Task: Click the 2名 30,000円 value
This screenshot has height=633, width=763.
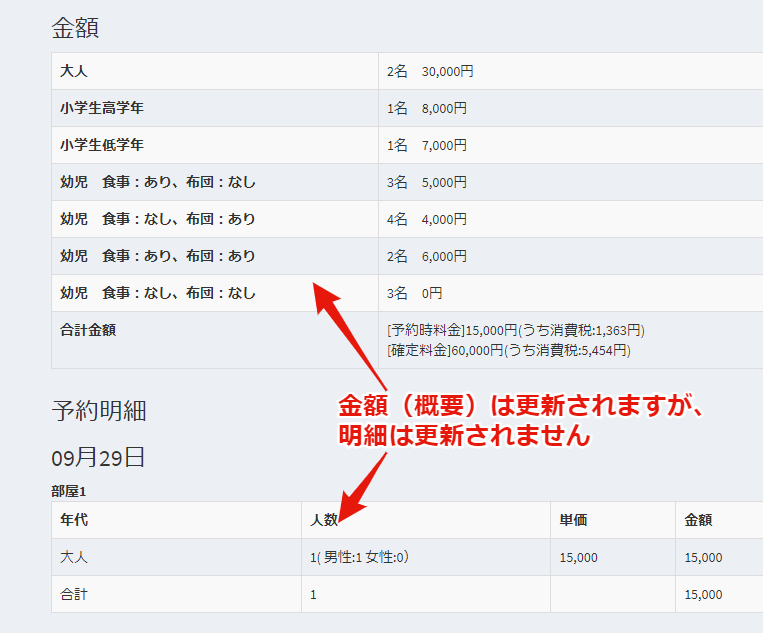Action: [430, 72]
